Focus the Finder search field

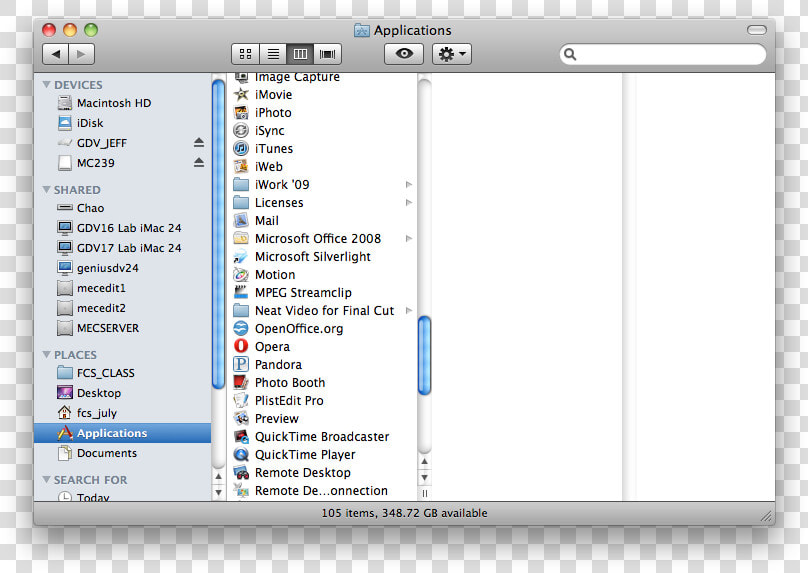[x=663, y=54]
